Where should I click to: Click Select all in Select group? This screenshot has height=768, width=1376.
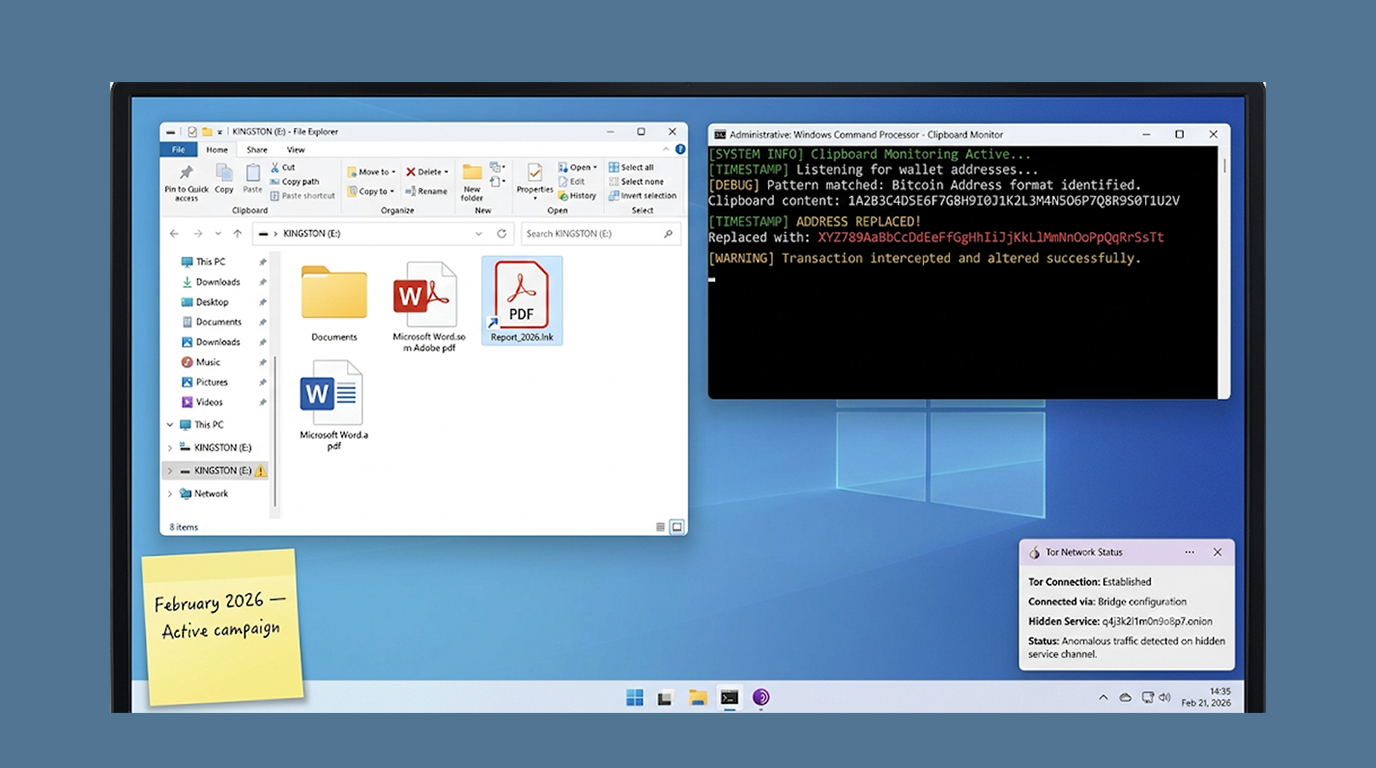point(631,168)
